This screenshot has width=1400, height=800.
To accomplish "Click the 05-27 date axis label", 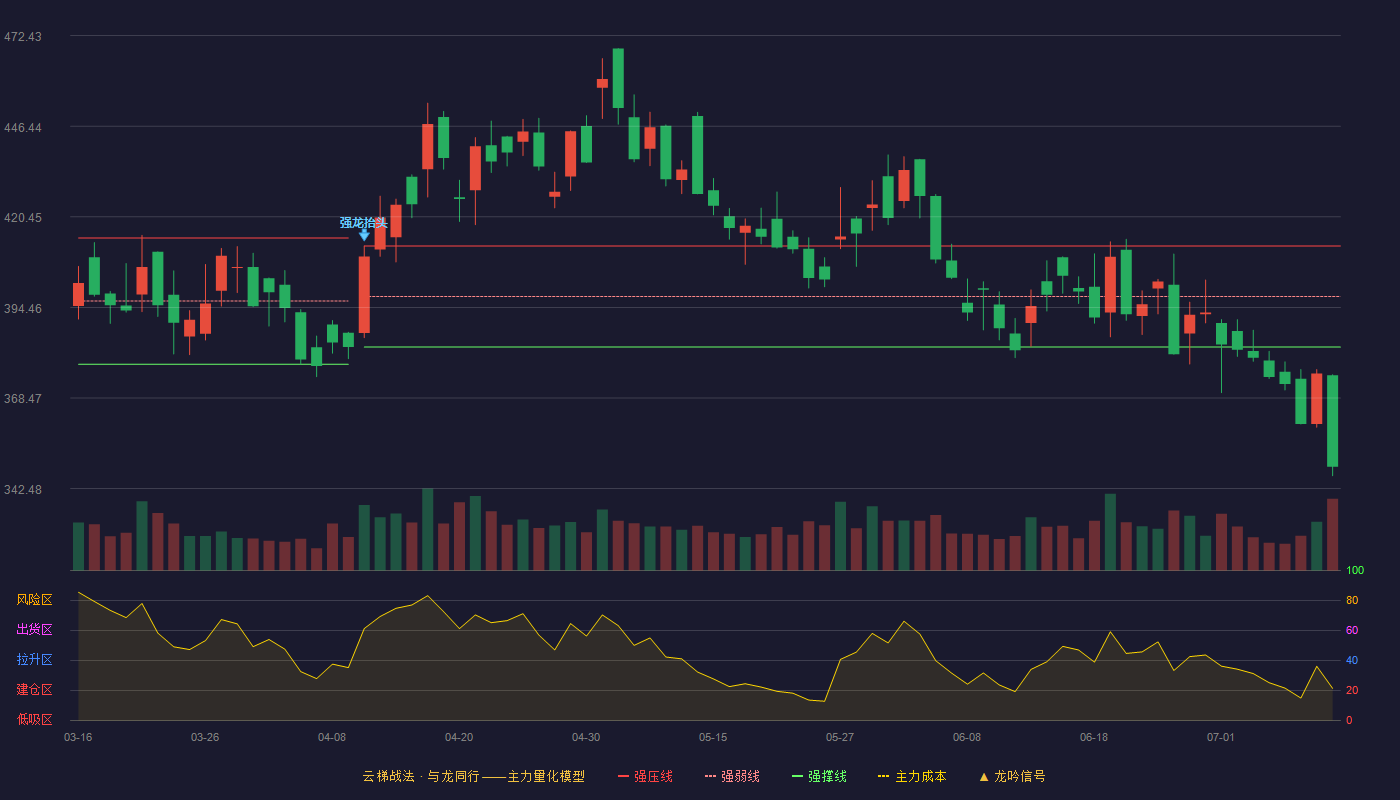I will coord(840,737).
